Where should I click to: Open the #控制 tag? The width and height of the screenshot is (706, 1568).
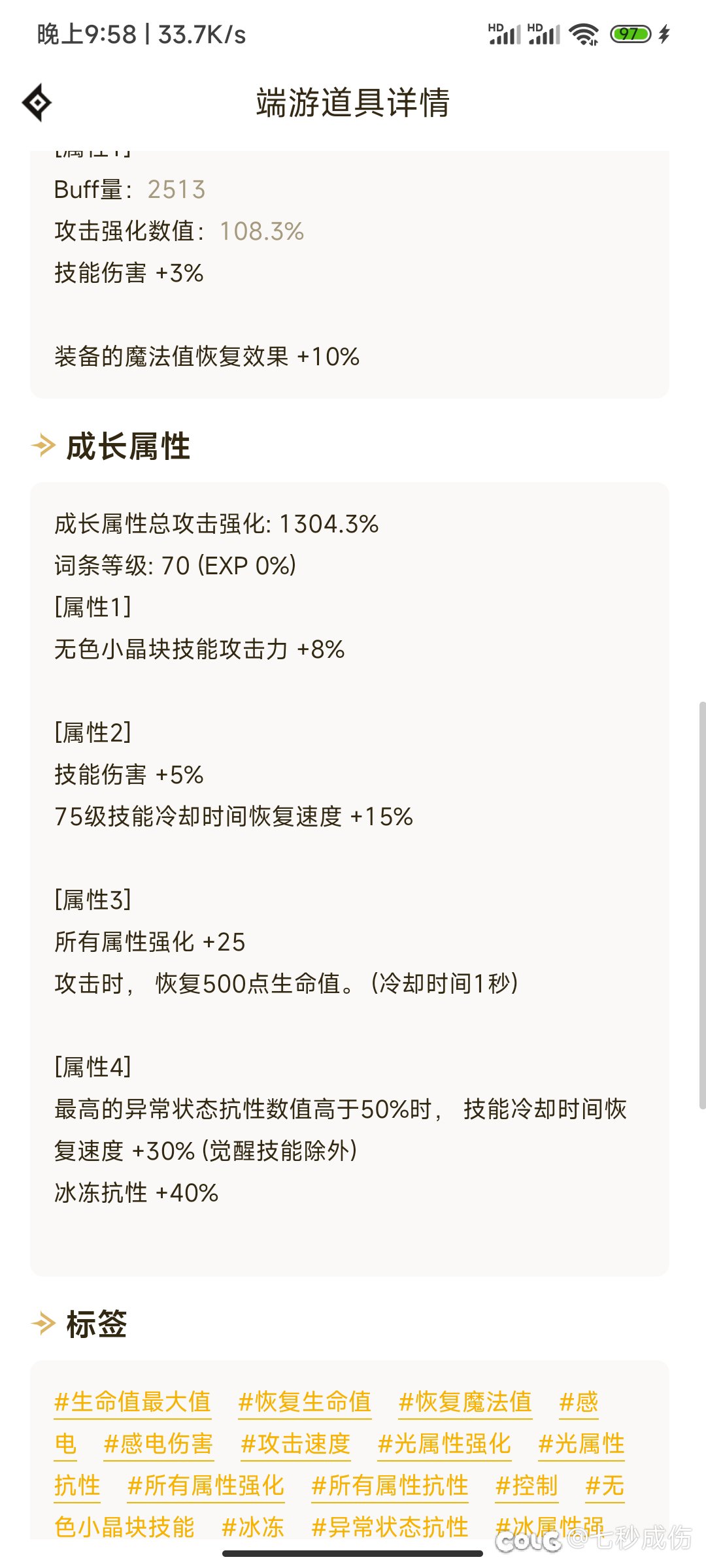(x=527, y=1486)
